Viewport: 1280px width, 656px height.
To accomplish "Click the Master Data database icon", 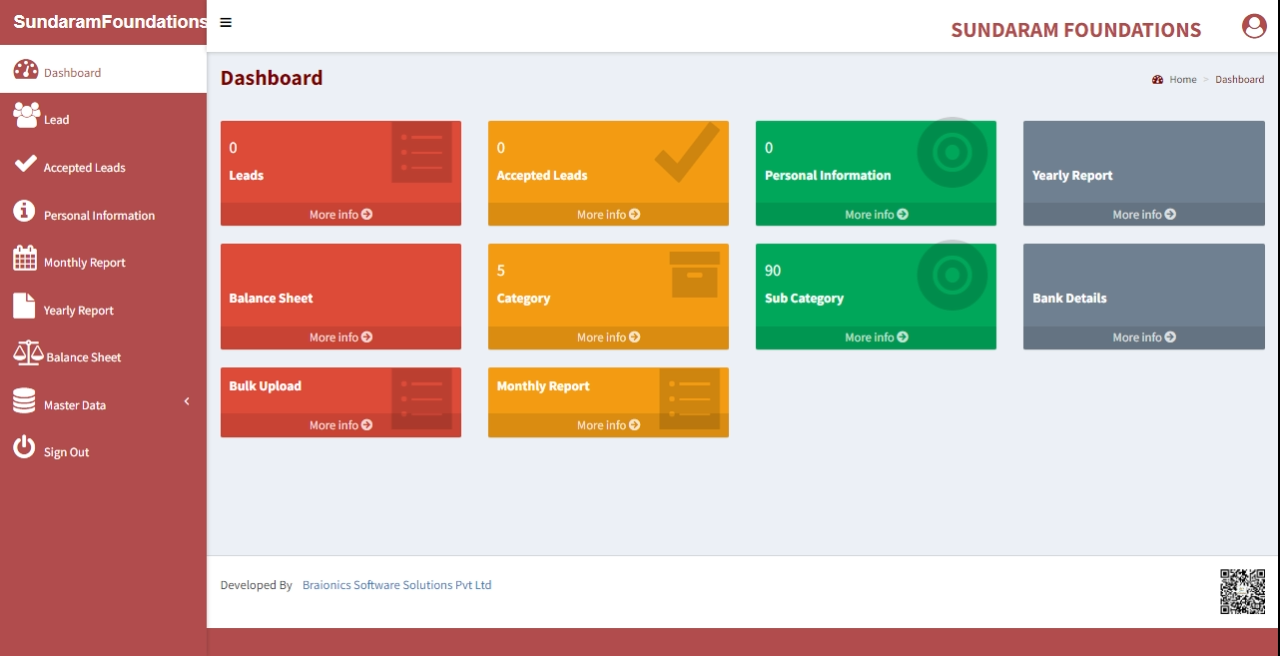I will 24,401.
